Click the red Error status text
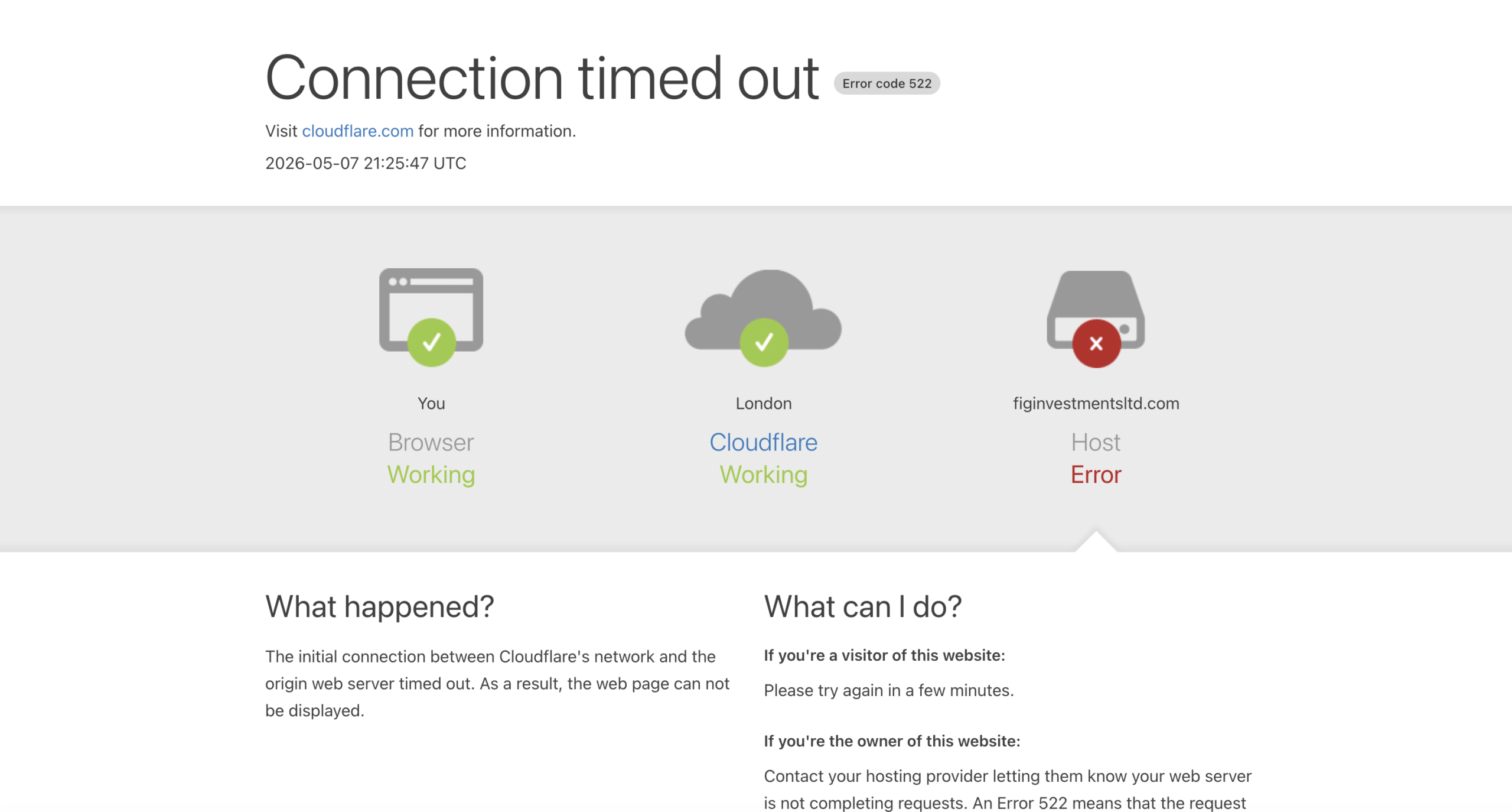Viewport: 1512px width, 812px height. [1096, 475]
